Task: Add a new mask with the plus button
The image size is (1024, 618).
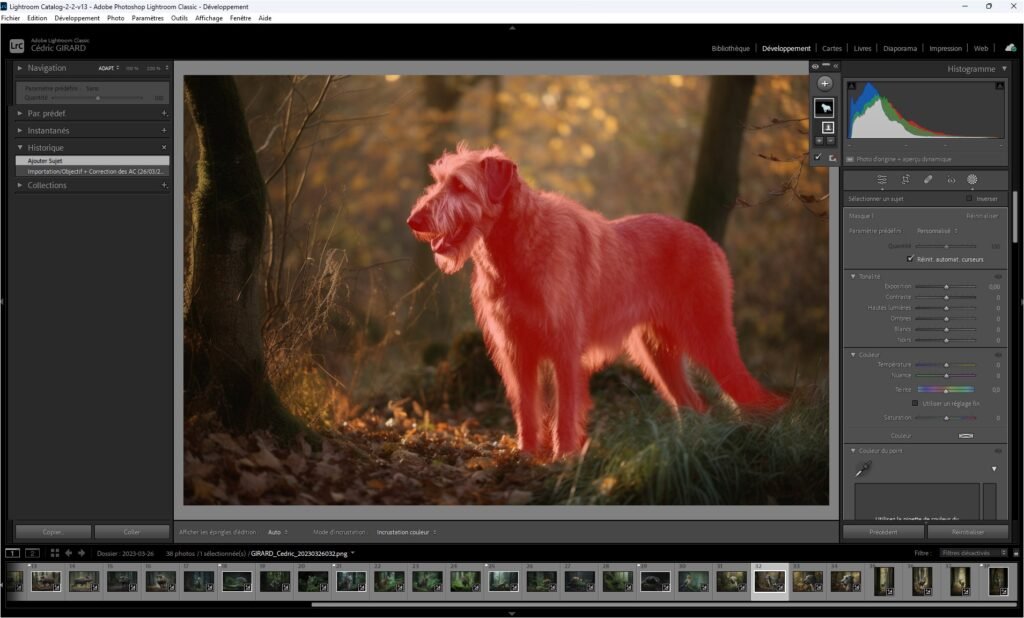Action: (825, 82)
